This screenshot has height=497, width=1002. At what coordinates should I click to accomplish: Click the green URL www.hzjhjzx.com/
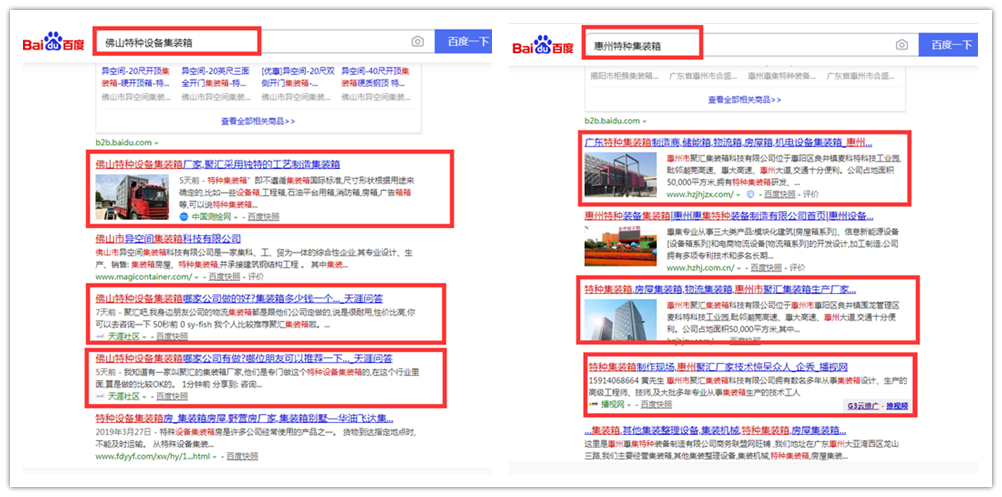tap(700, 194)
